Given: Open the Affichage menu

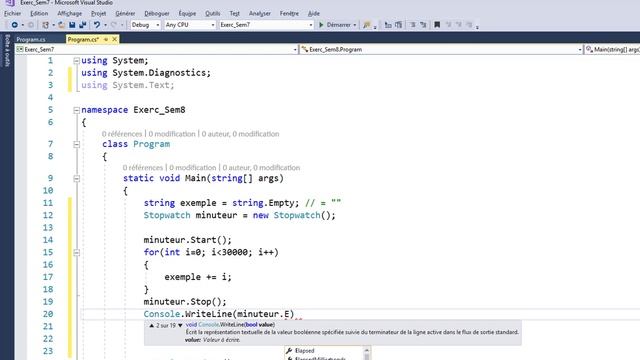Looking at the screenshot, I should click(69, 13).
